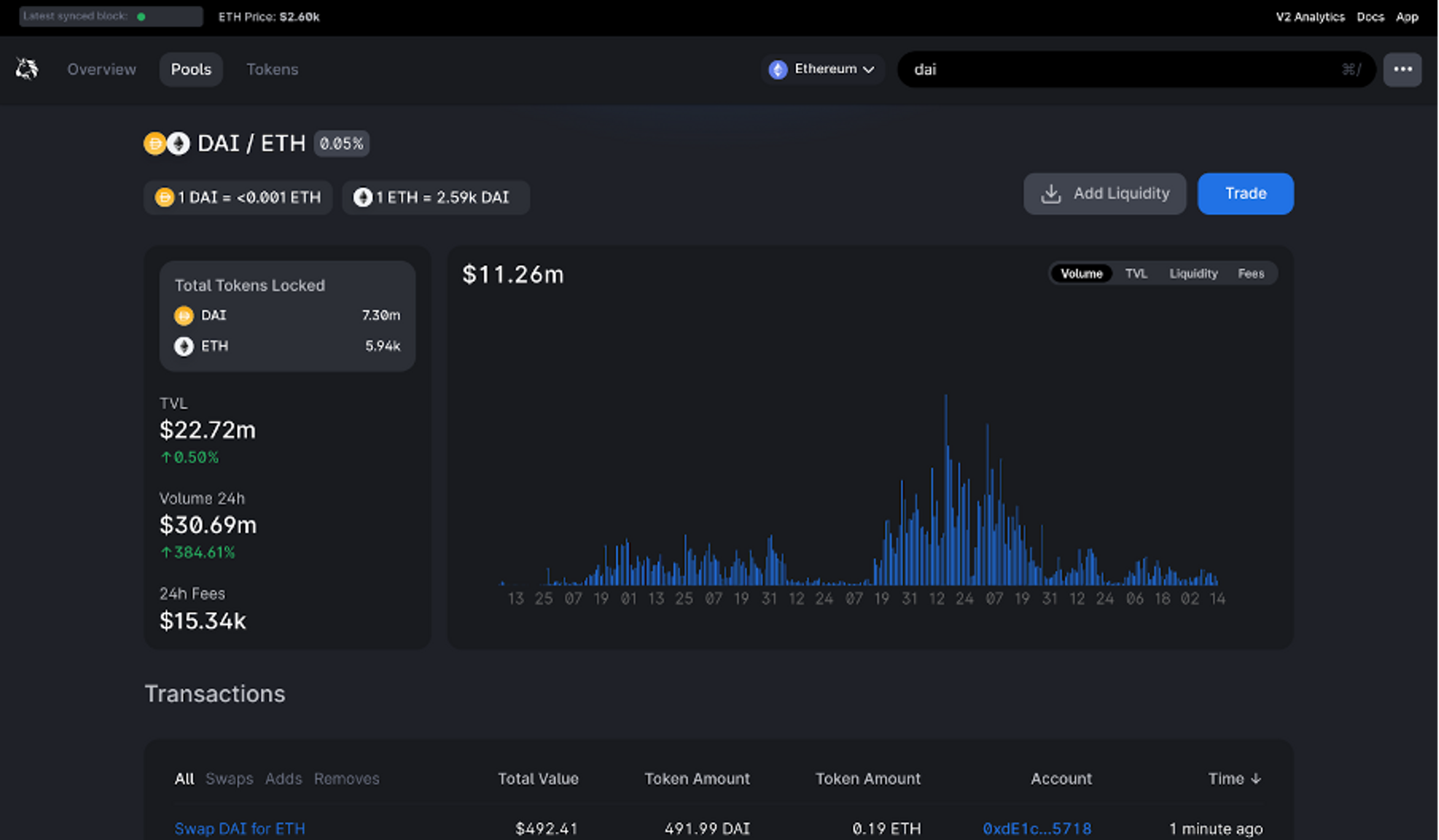Viewport: 1439px width, 840px height.
Task: Switch to the Pools tab
Action: [191, 69]
